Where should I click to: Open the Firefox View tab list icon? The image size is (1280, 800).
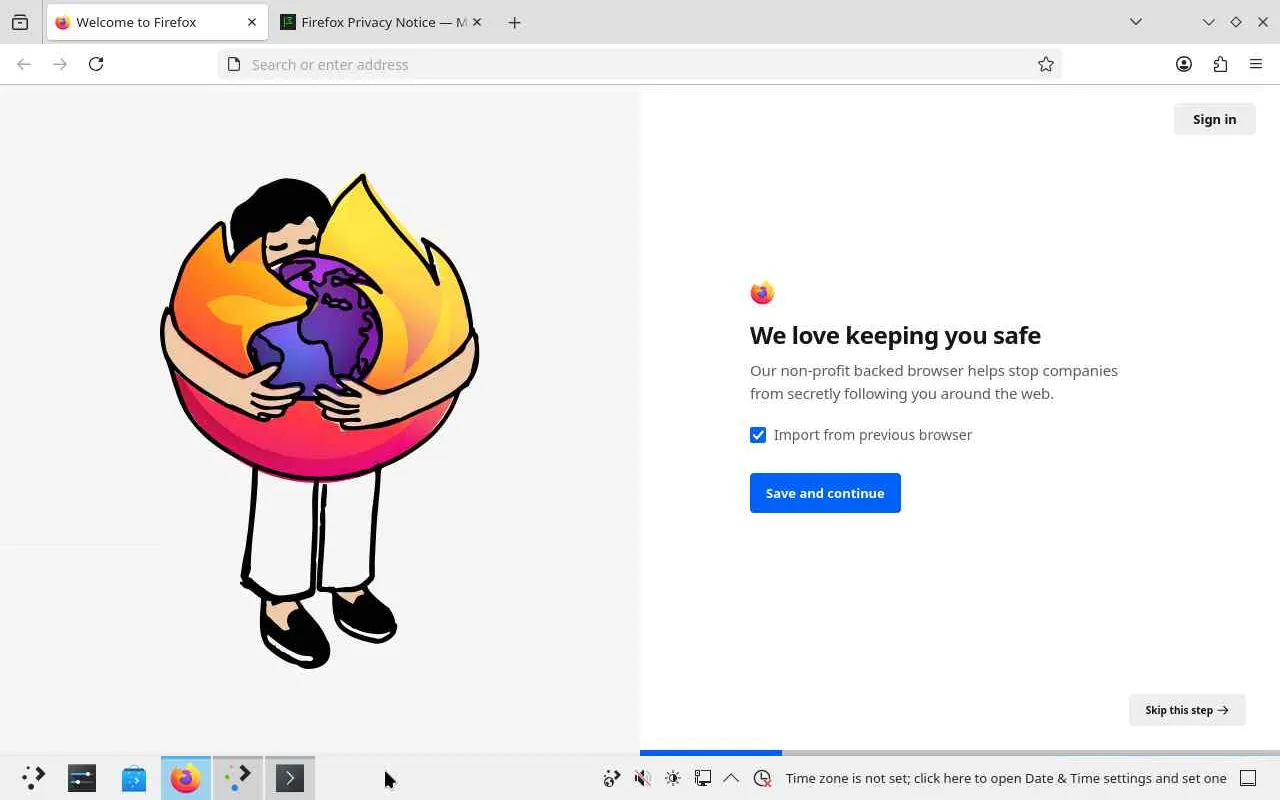click(20, 22)
